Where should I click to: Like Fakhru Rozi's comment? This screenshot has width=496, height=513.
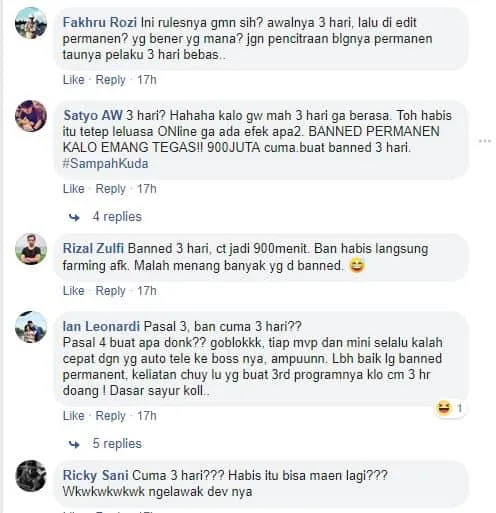[73, 80]
